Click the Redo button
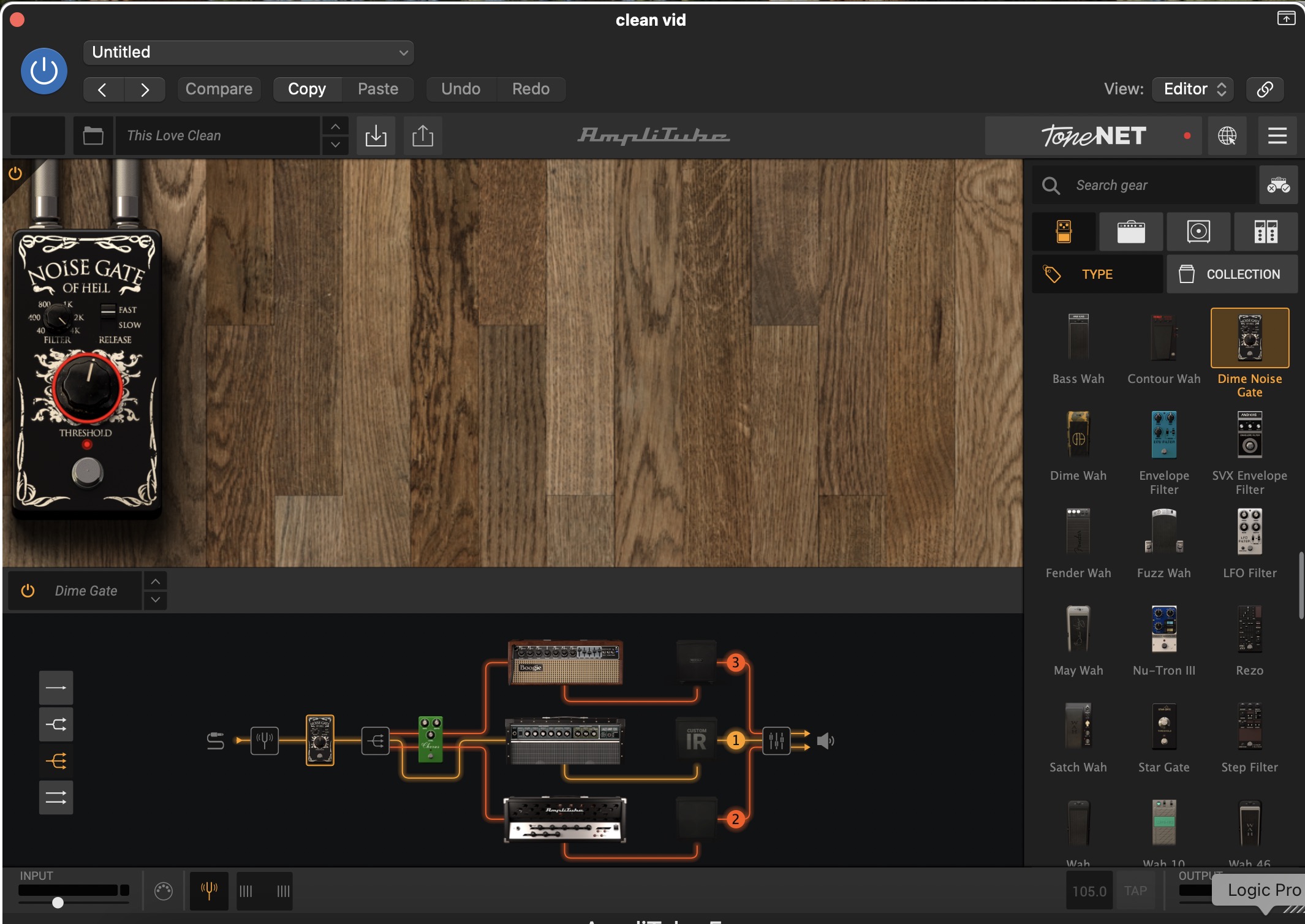The width and height of the screenshot is (1305, 924). click(x=531, y=89)
